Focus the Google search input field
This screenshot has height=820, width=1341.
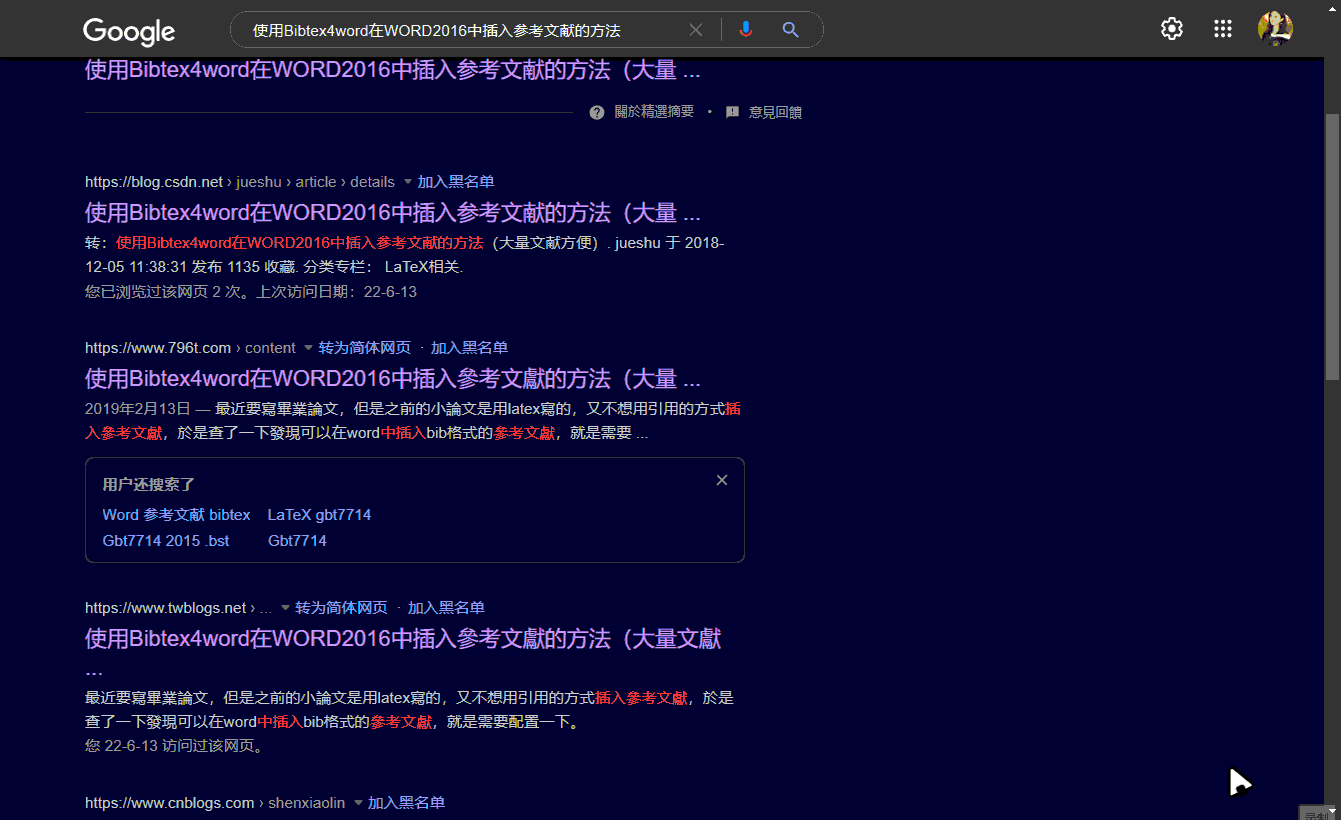(x=463, y=30)
